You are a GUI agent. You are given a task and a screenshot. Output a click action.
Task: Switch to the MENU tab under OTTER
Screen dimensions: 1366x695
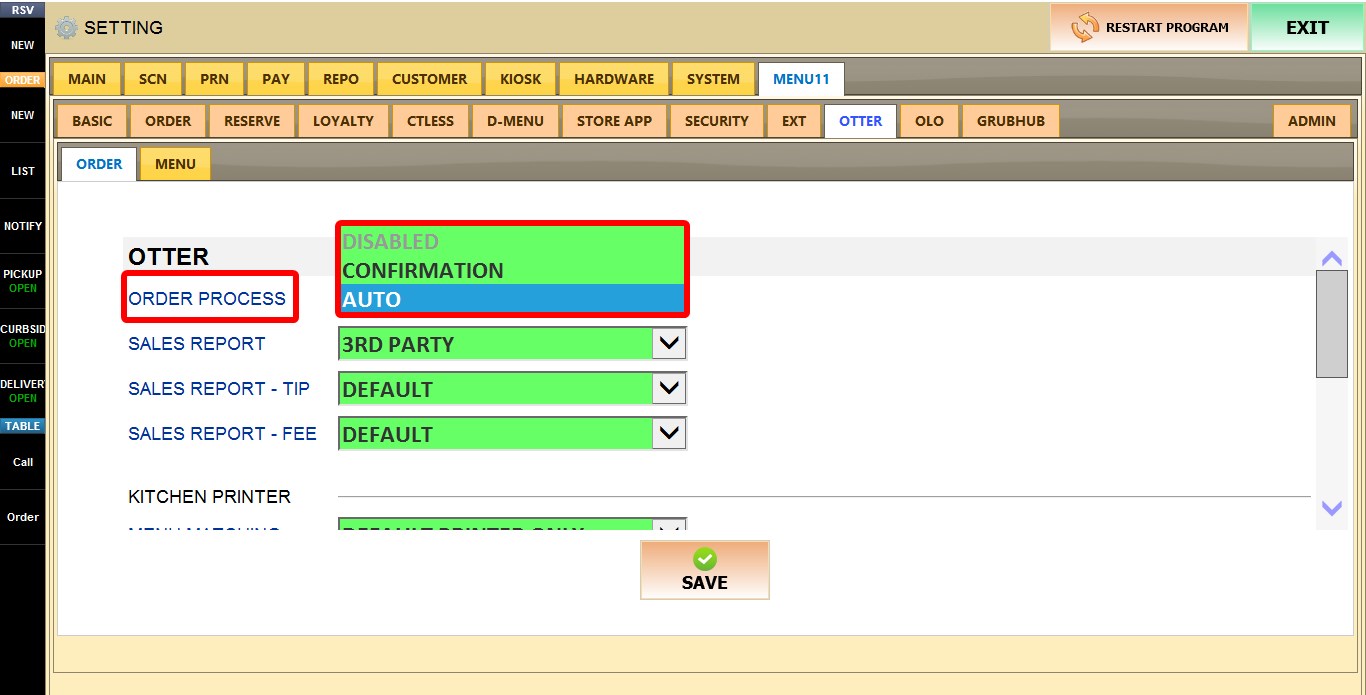click(x=175, y=164)
